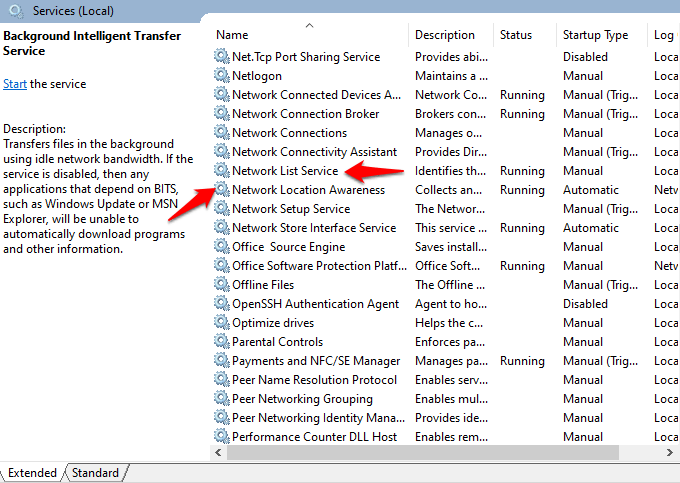This screenshot has width=680, height=483.
Task: Click the Parental Controls service icon
Action: click(222, 342)
